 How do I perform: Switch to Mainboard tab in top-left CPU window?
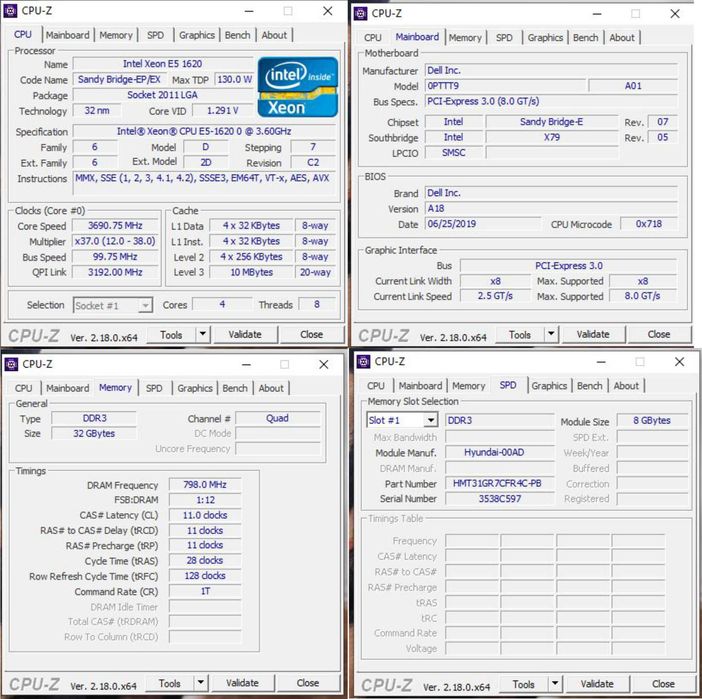pyautogui.click(x=68, y=35)
